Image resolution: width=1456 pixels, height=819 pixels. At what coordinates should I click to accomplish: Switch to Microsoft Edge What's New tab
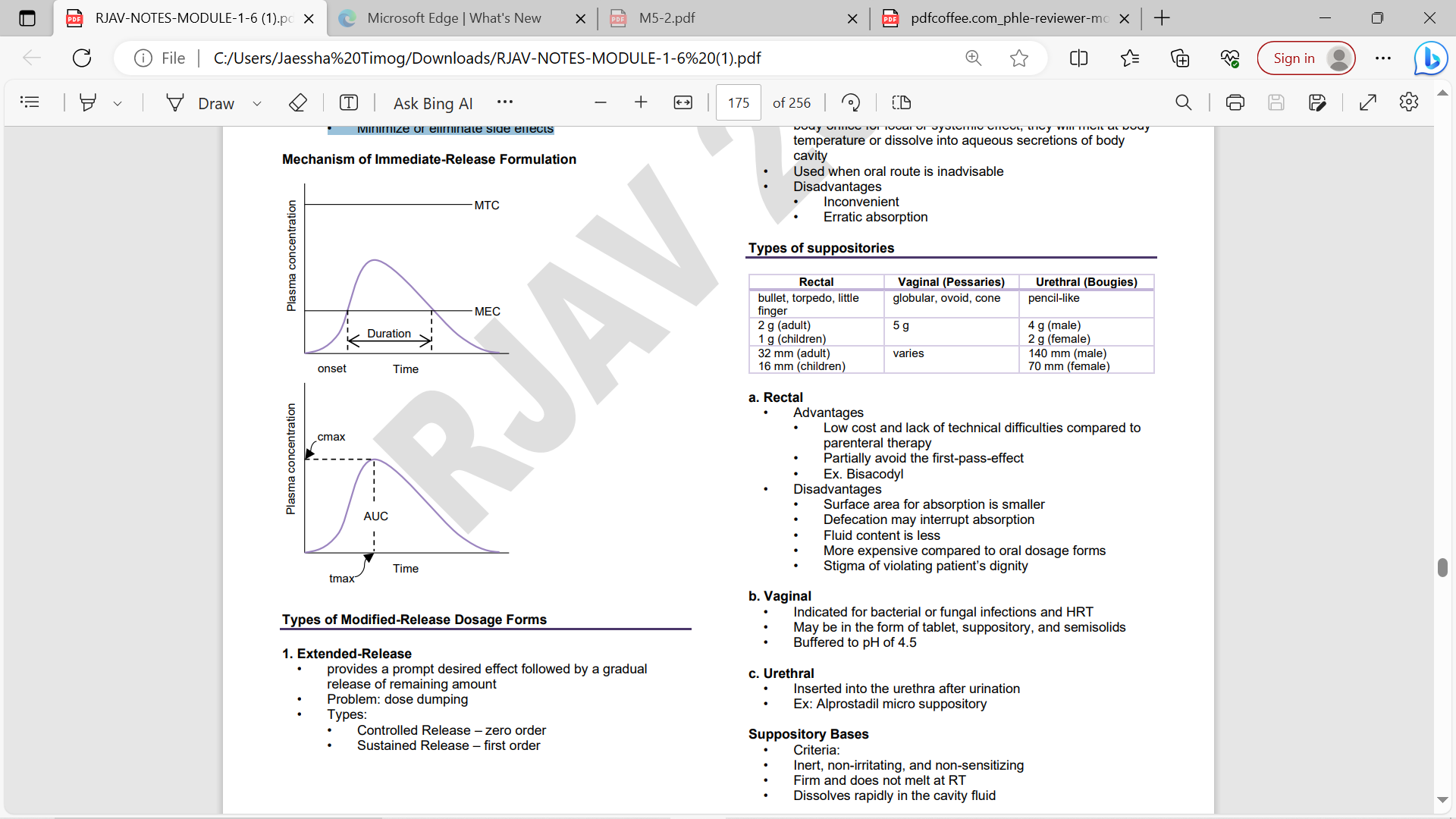453,18
